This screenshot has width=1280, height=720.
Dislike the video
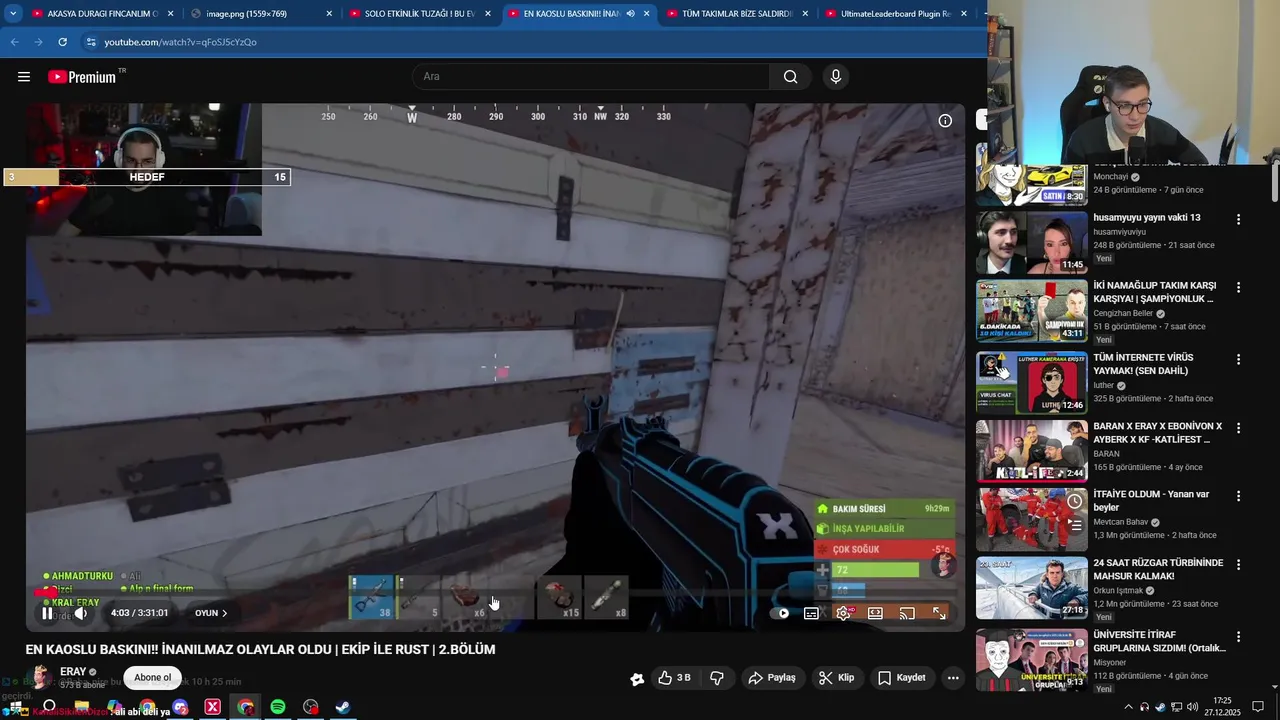click(716, 678)
